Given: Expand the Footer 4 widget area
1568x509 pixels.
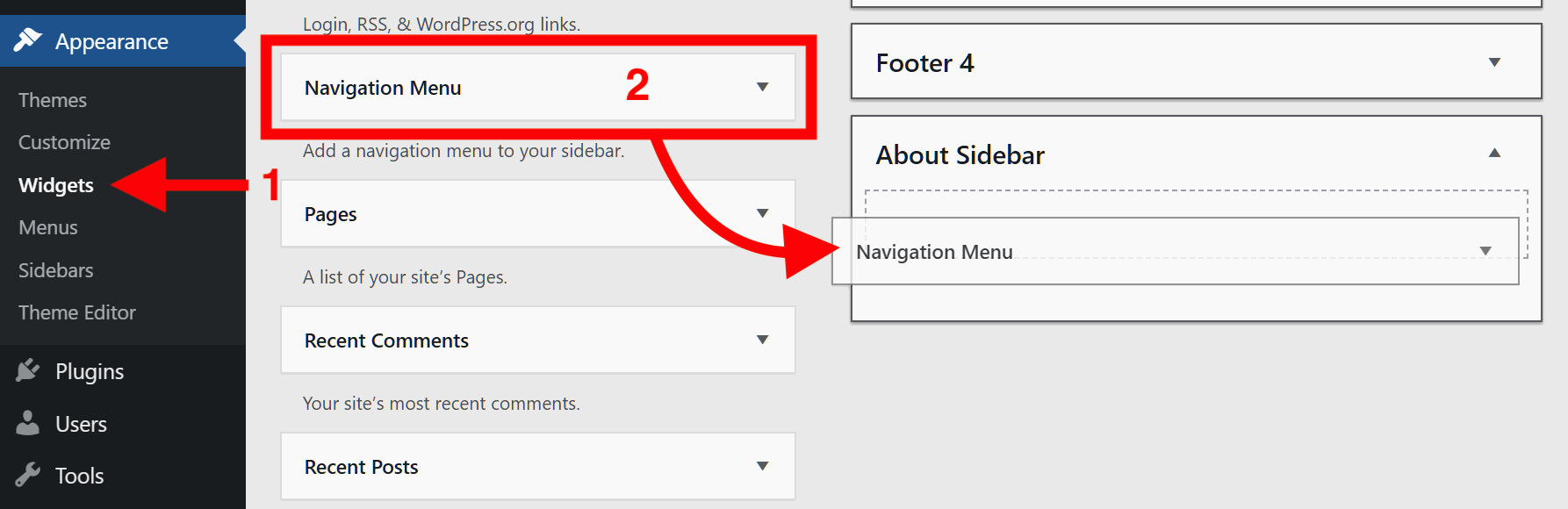Looking at the screenshot, I should pos(1494,62).
